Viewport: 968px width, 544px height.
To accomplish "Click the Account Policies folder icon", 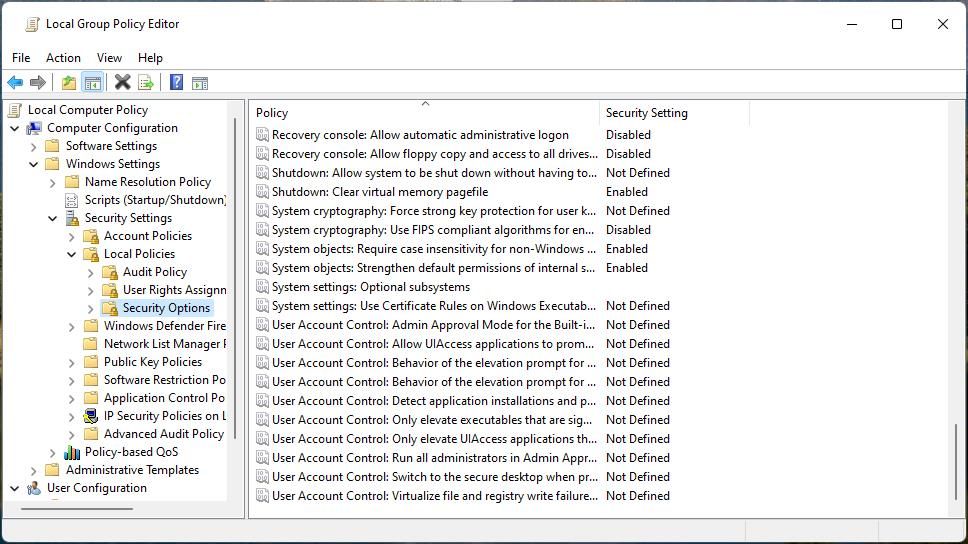I will 91,236.
